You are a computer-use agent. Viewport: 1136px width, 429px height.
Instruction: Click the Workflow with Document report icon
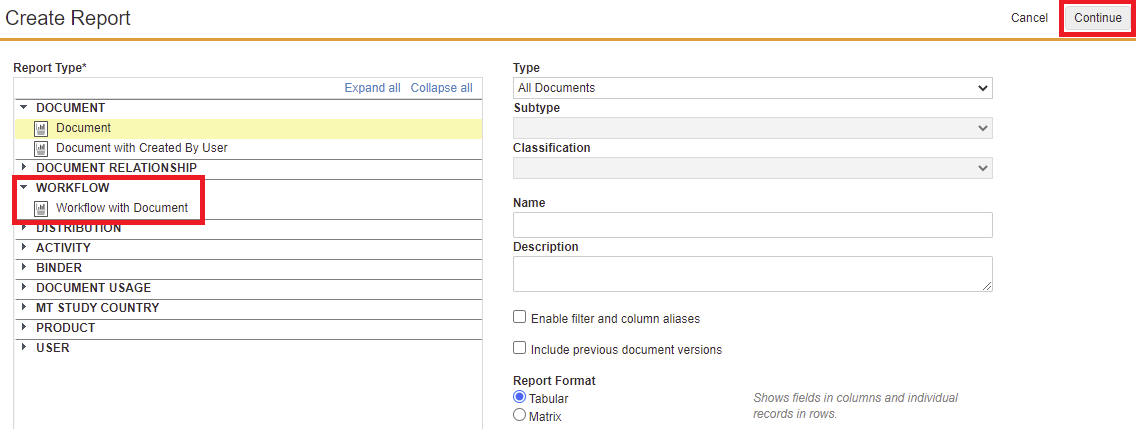click(x=41, y=208)
